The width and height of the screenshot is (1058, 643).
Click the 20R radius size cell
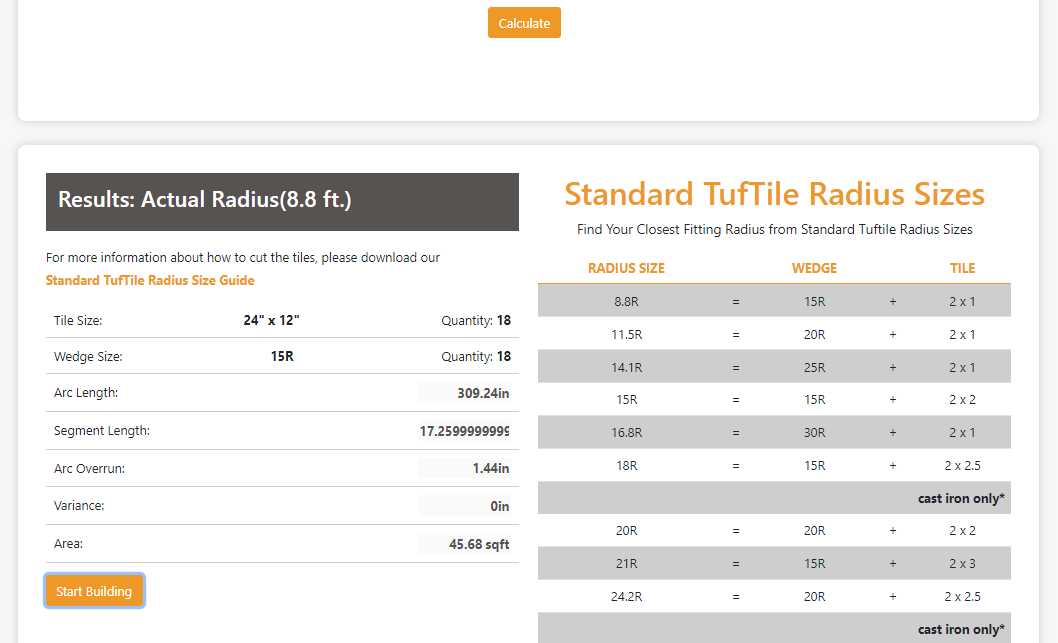626,531
